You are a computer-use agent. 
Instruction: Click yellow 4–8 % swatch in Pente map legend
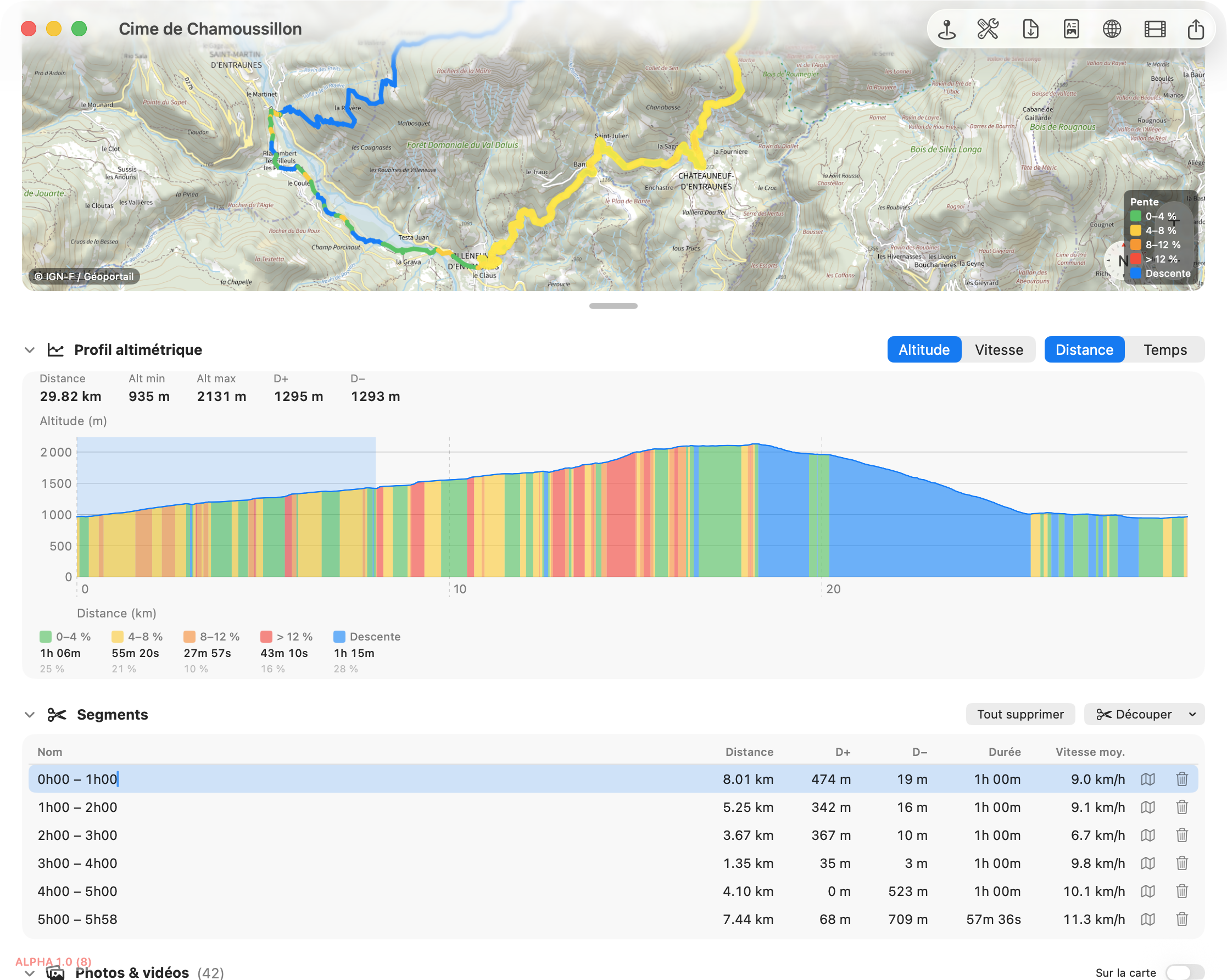[1135, 231]
